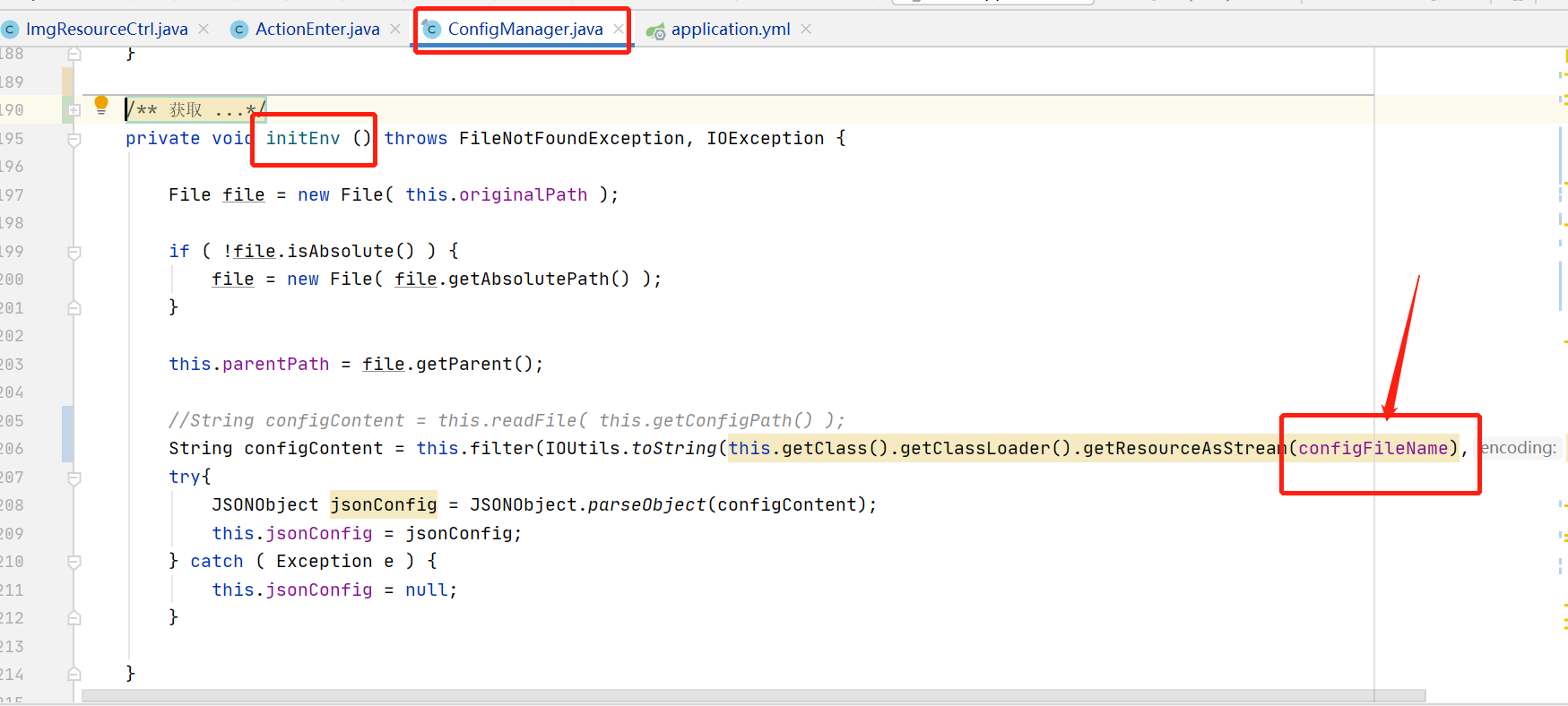Screen dimensions: 1568x706
Task: Click the initEnv method name
Action: click(x=303, y=139)
